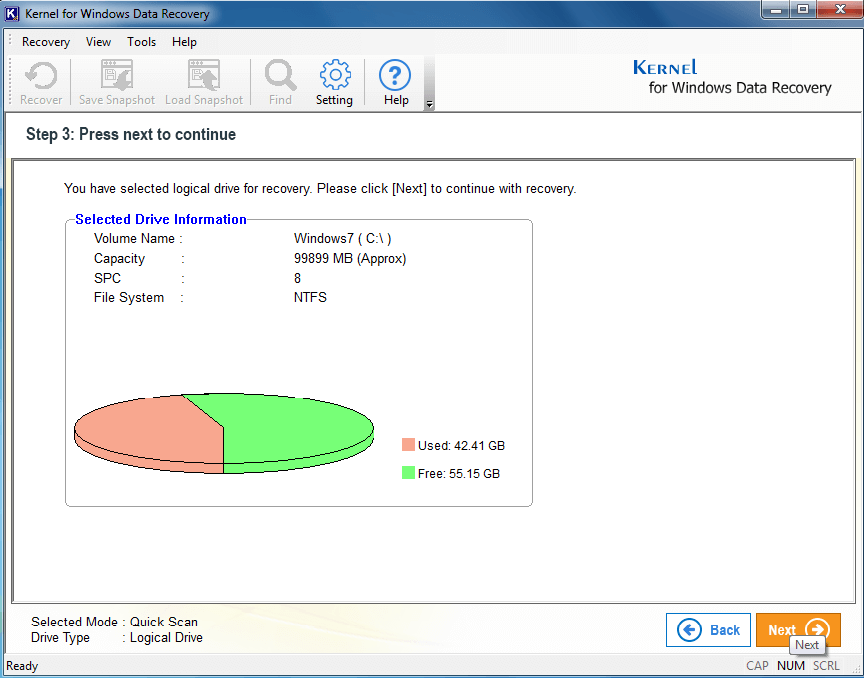864x678 pixels.
Task: Open the Setting gear tool
Action: 334,83
